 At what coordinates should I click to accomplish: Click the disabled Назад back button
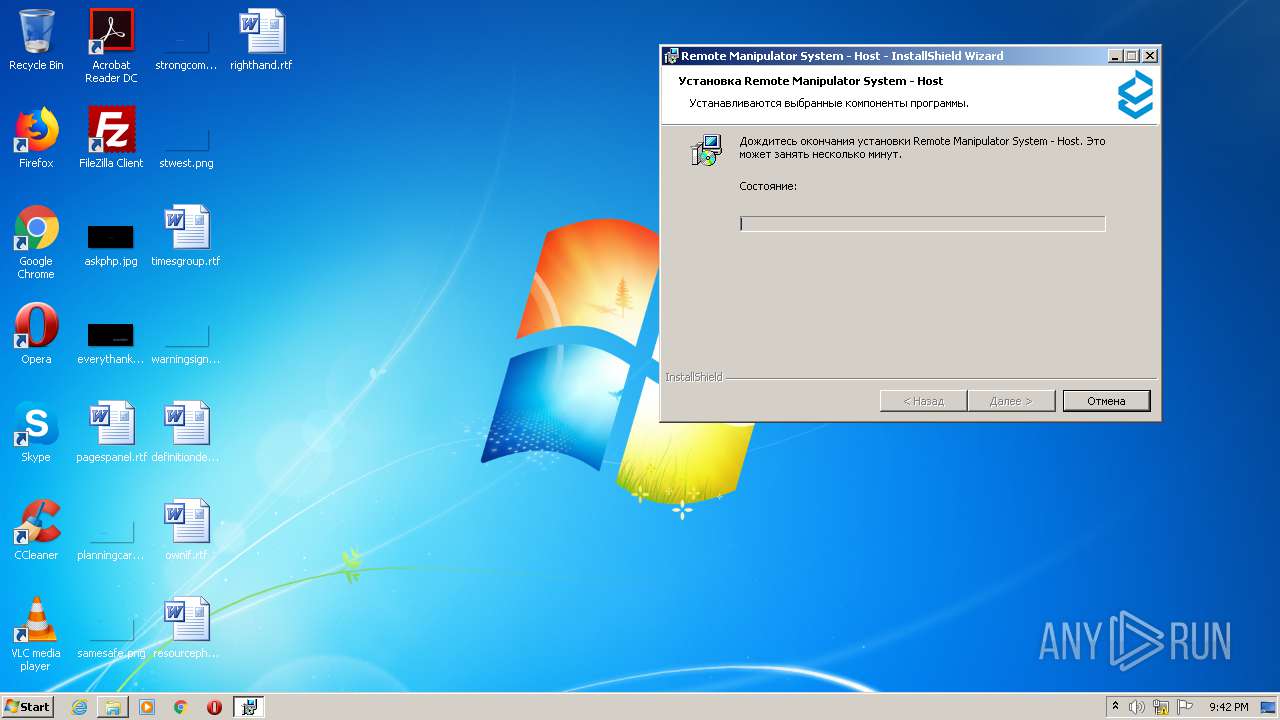pos(923,401)
